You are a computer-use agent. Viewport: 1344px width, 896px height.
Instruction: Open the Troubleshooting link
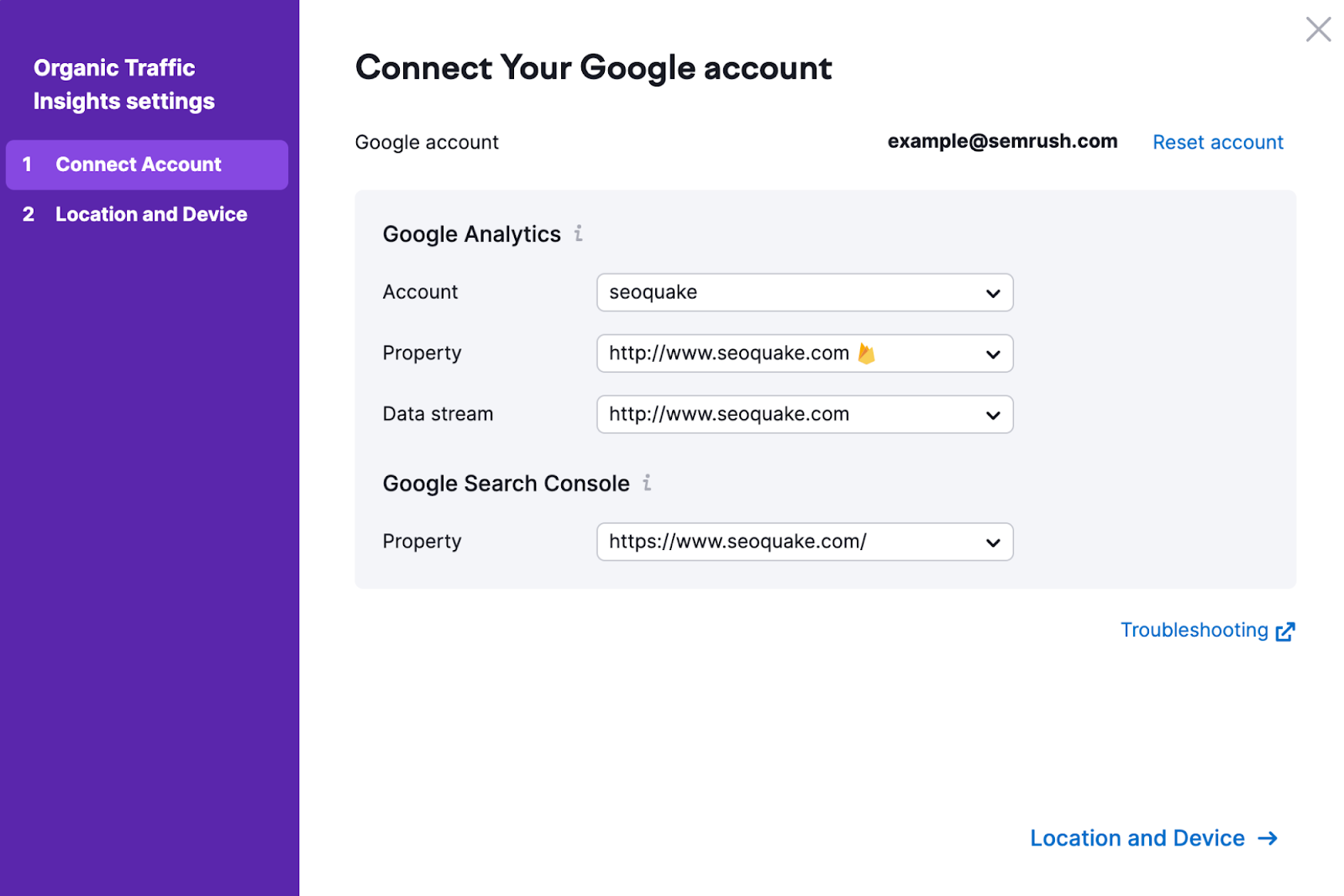point(1207,631)
